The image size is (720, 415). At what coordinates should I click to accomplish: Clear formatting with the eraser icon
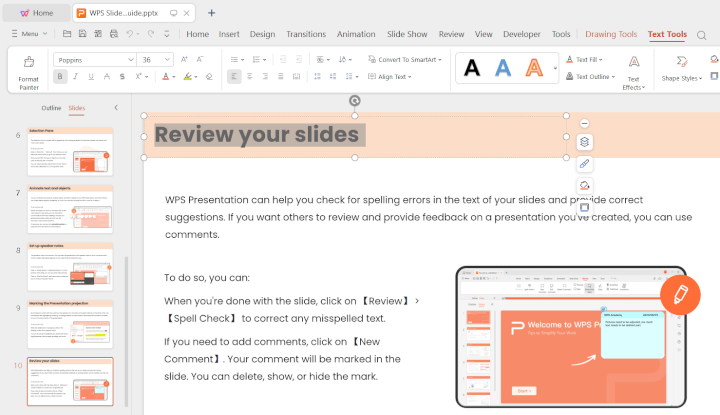(209, 77)
